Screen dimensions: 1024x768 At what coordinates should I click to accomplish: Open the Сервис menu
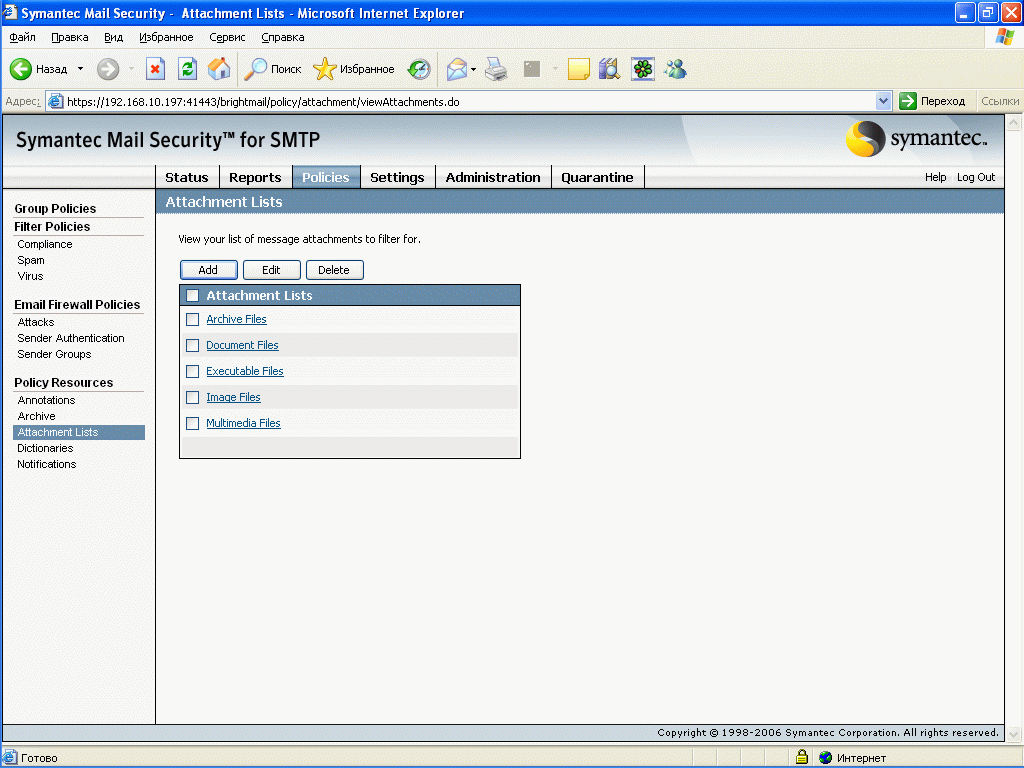[x=227, y=37]
